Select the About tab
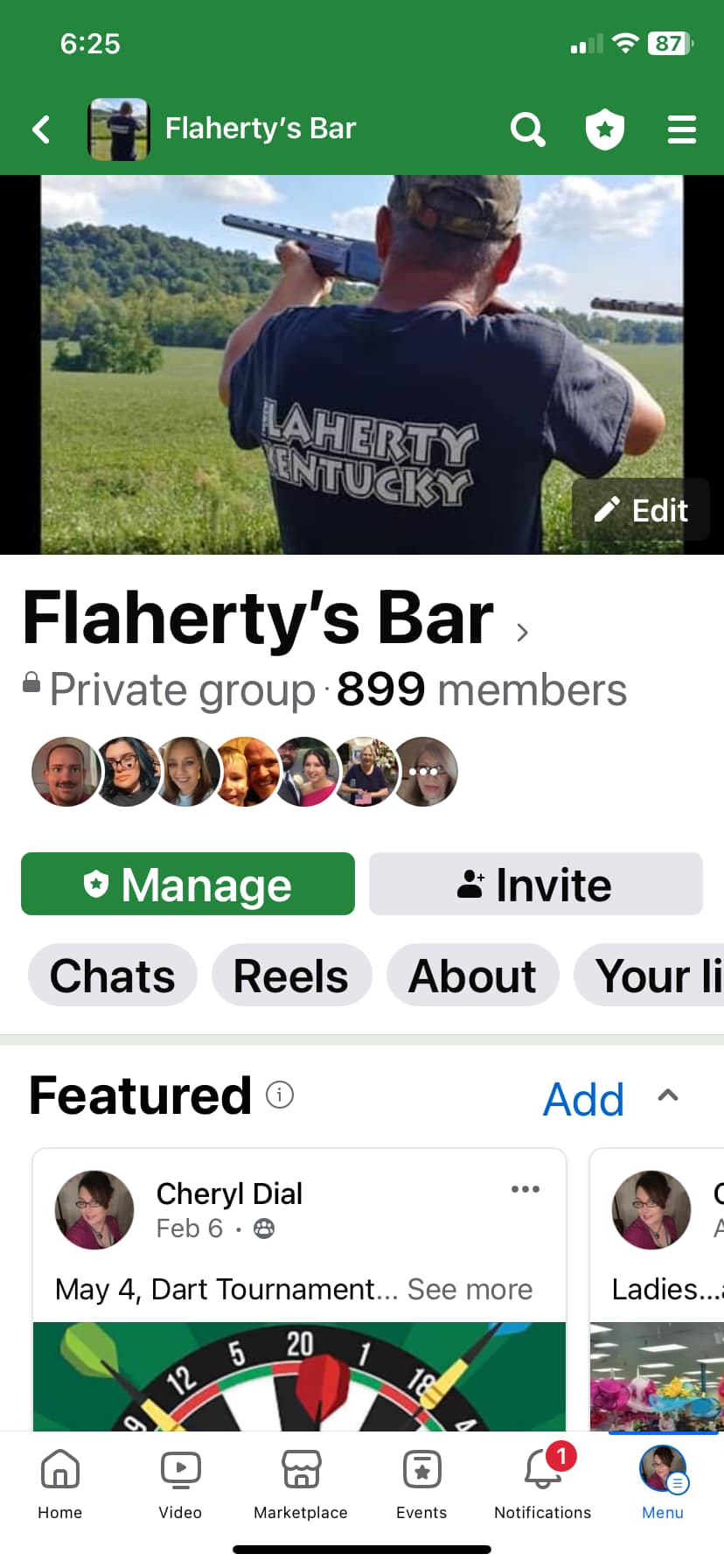Viewport: 724px width, 1568px height. [473, 975]
